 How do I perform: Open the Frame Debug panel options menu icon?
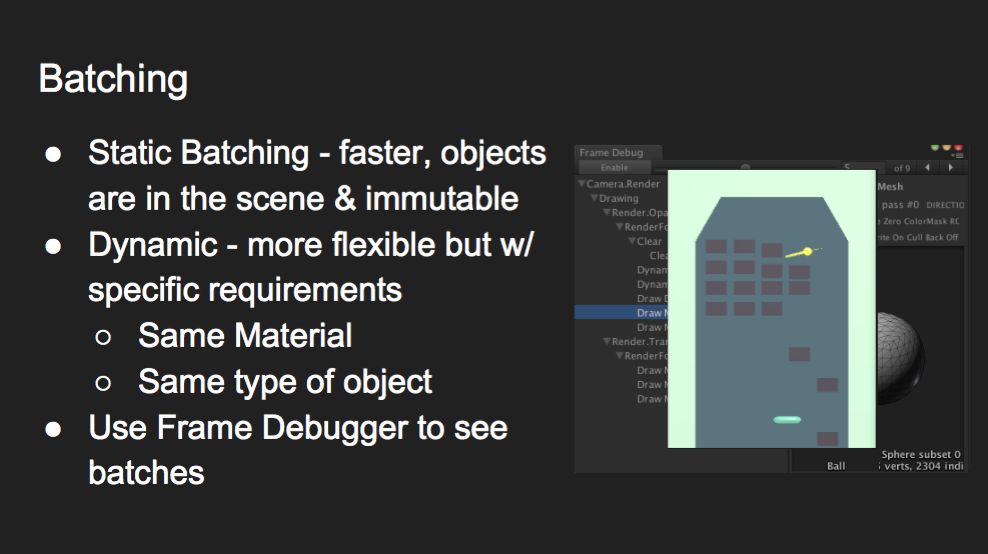pyautogui.click(x=957, y=155)
